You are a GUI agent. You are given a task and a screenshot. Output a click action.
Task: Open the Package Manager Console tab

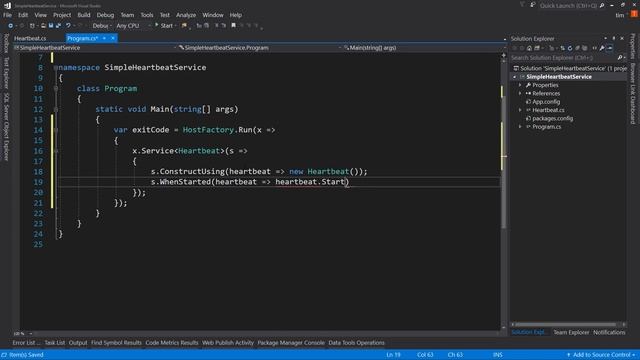[x=291, y=343]
